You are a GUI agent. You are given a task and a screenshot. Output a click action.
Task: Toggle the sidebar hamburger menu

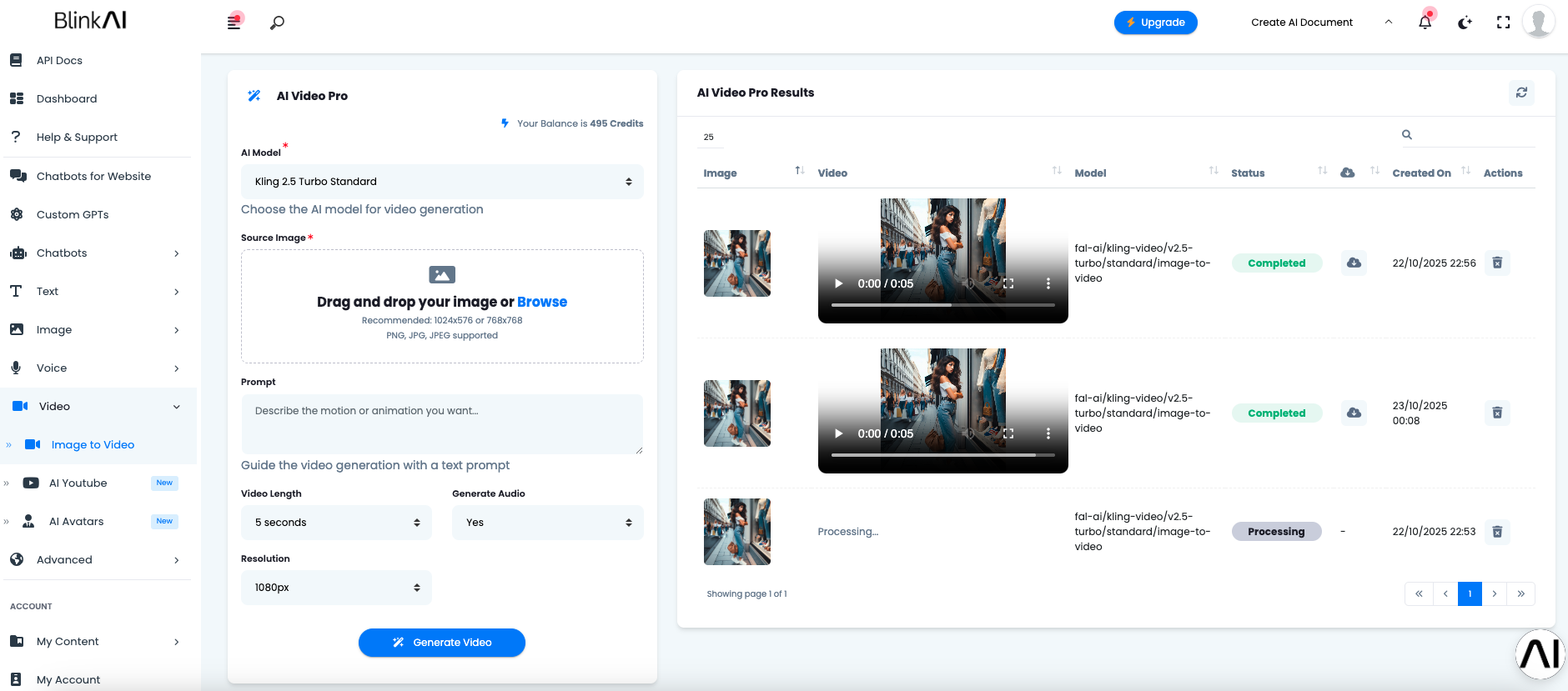[x=234, y=23]
